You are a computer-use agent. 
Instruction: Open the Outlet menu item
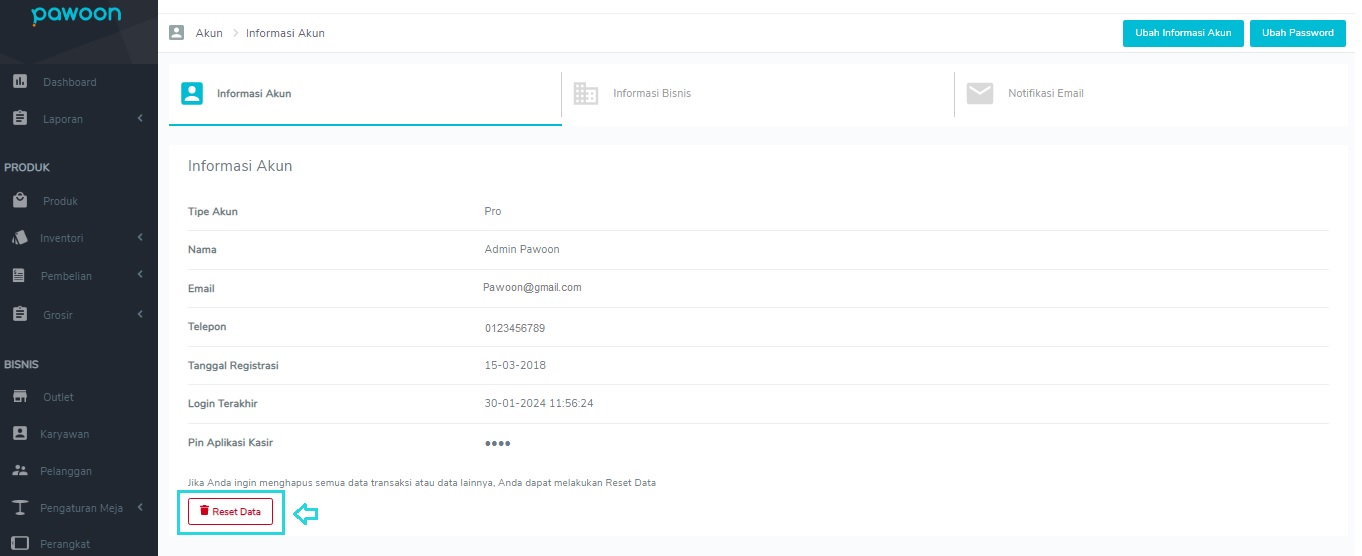click(58, 397)
